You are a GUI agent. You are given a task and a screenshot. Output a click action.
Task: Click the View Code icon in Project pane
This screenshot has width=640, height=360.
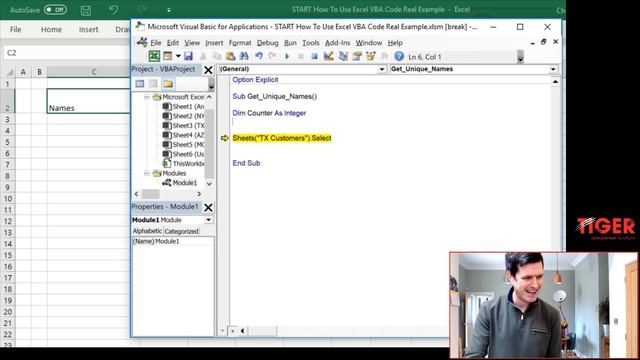tap(140, 84)
